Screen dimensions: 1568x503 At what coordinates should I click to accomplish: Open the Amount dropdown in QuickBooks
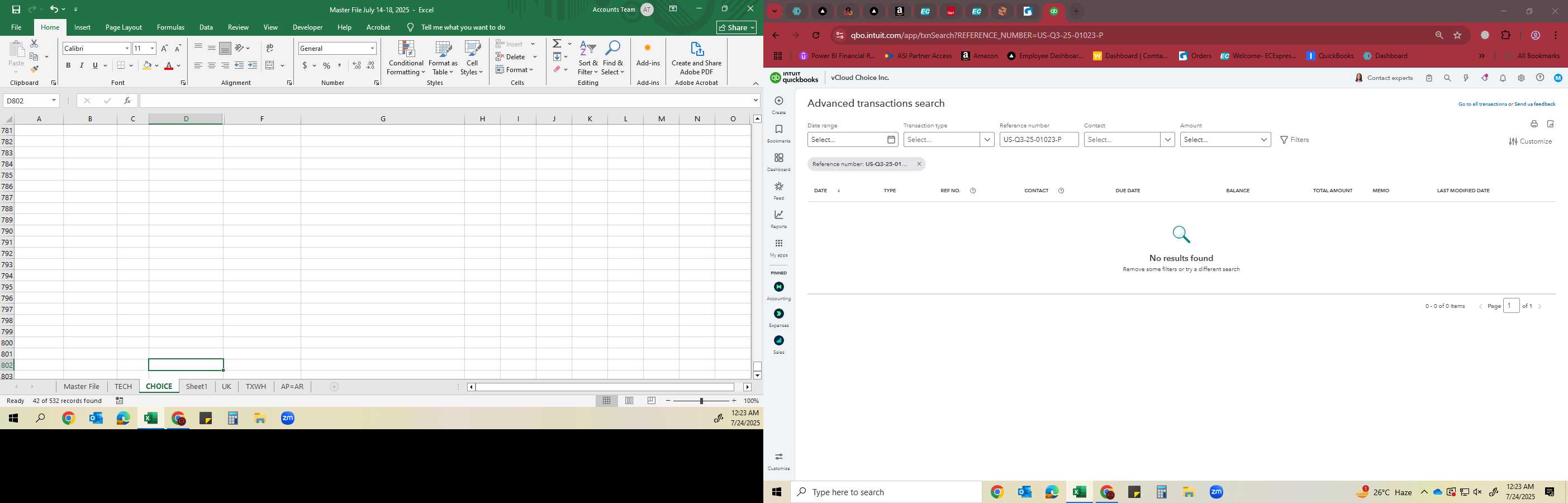[1225, 140]
